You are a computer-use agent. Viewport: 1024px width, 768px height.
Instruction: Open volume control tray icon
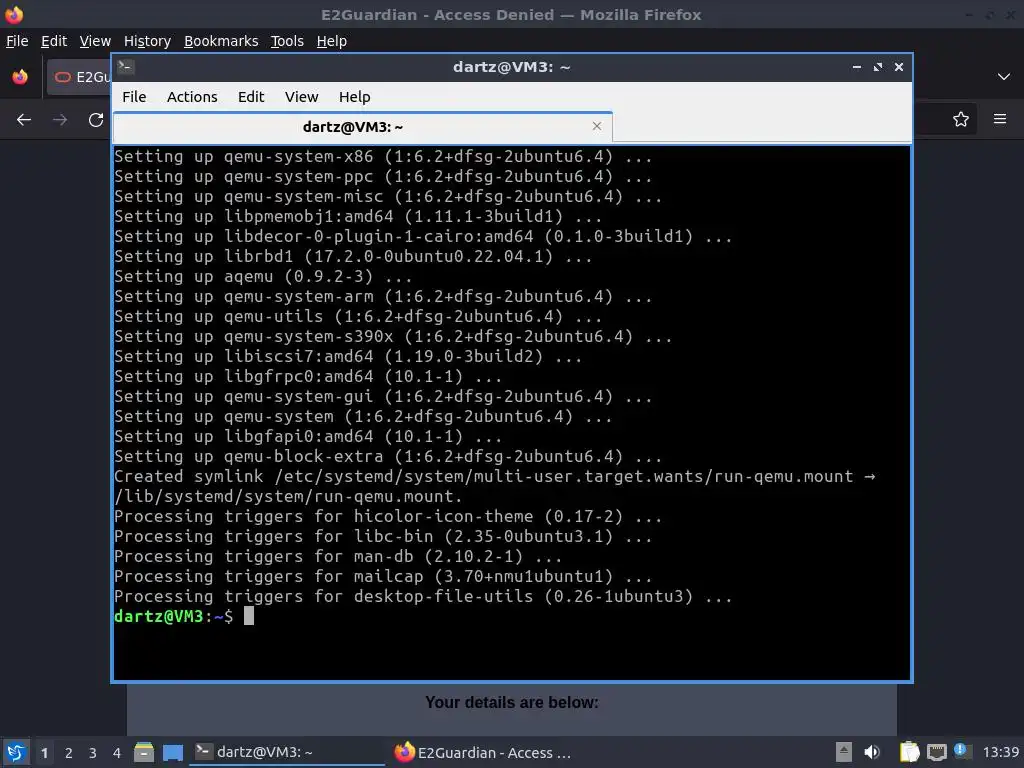click(872, 752)
